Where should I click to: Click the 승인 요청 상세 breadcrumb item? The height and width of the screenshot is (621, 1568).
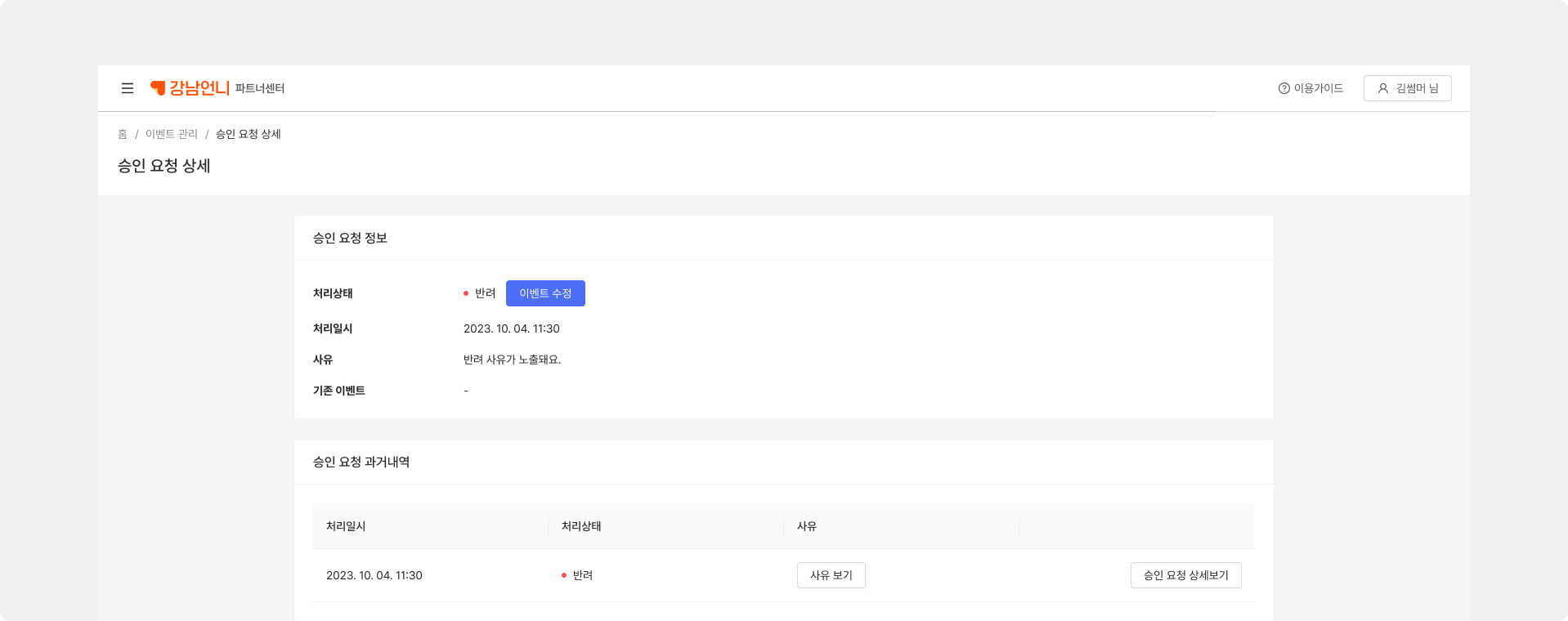[249, 134]
